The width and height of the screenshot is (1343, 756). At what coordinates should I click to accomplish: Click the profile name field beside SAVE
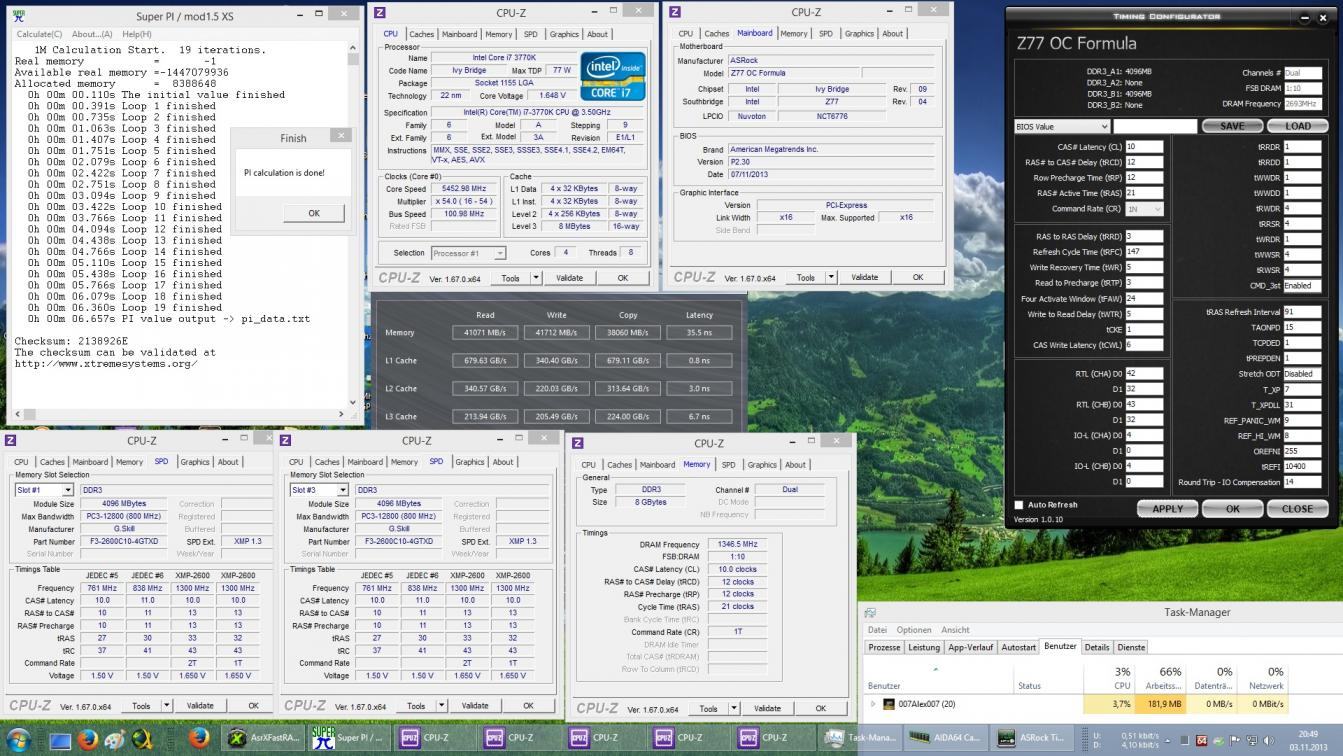coord(1155,126)
